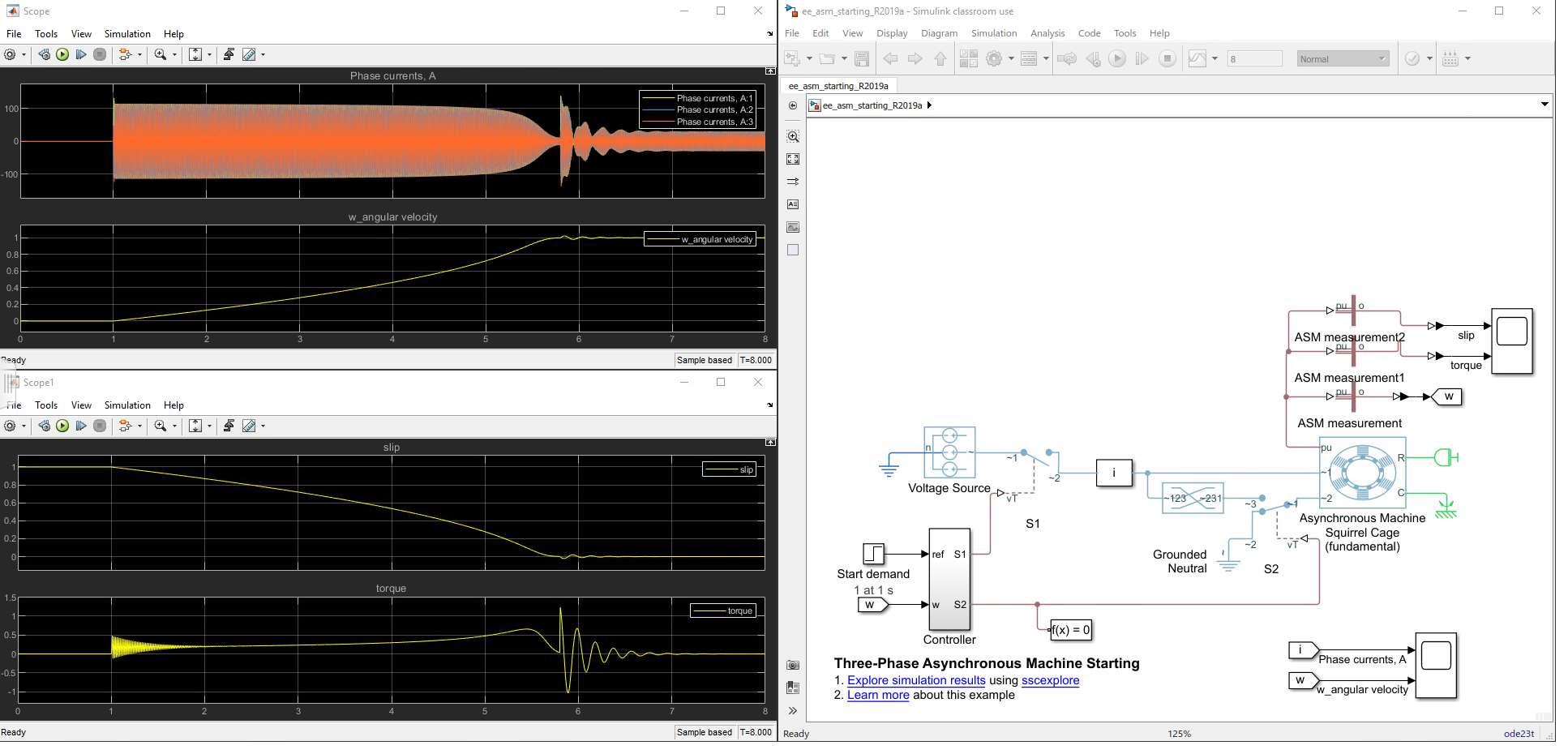This screenshot has height=754, width=1568.
Task: Step forward the simulation in Scope toolbar
Action: tap(81, 54)
